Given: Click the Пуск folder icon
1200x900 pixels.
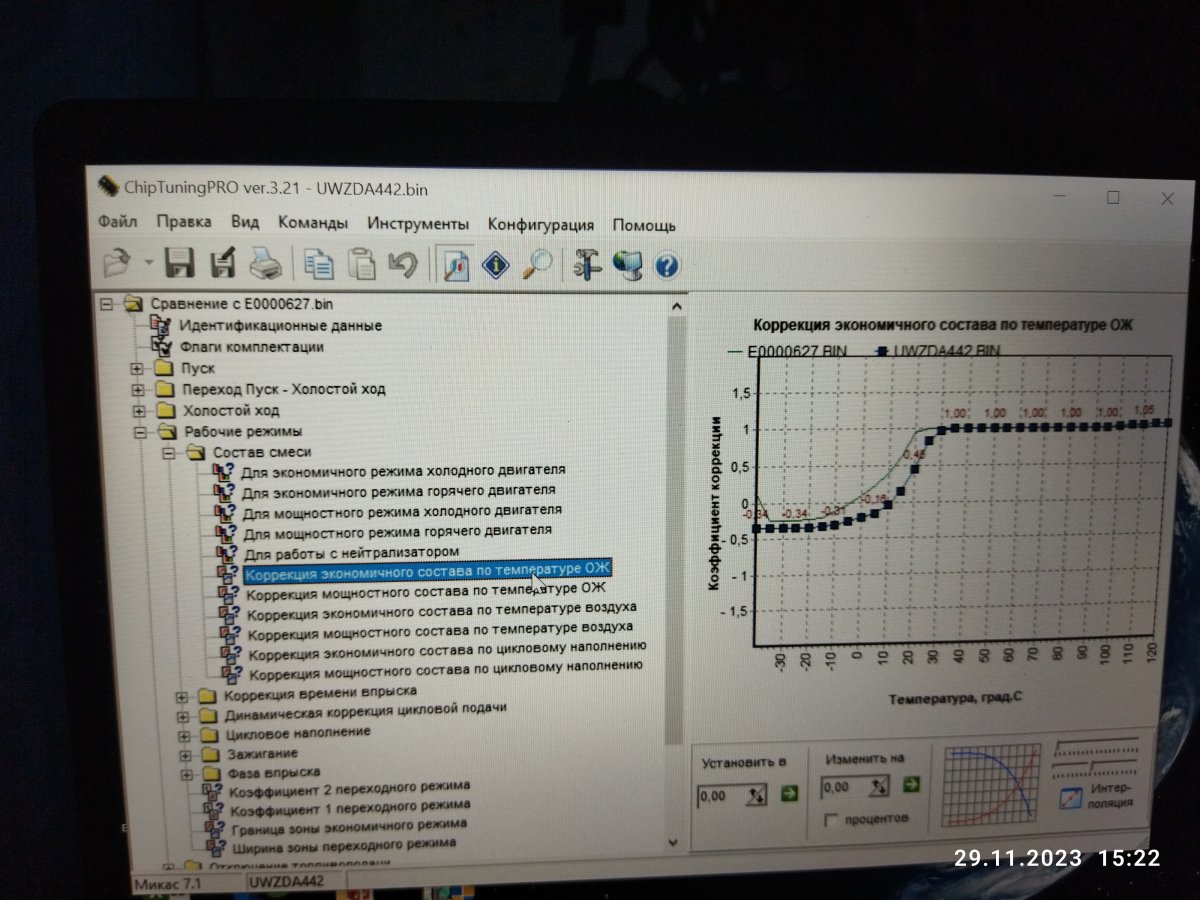Looking at the screenshot, I should [166, 369].
